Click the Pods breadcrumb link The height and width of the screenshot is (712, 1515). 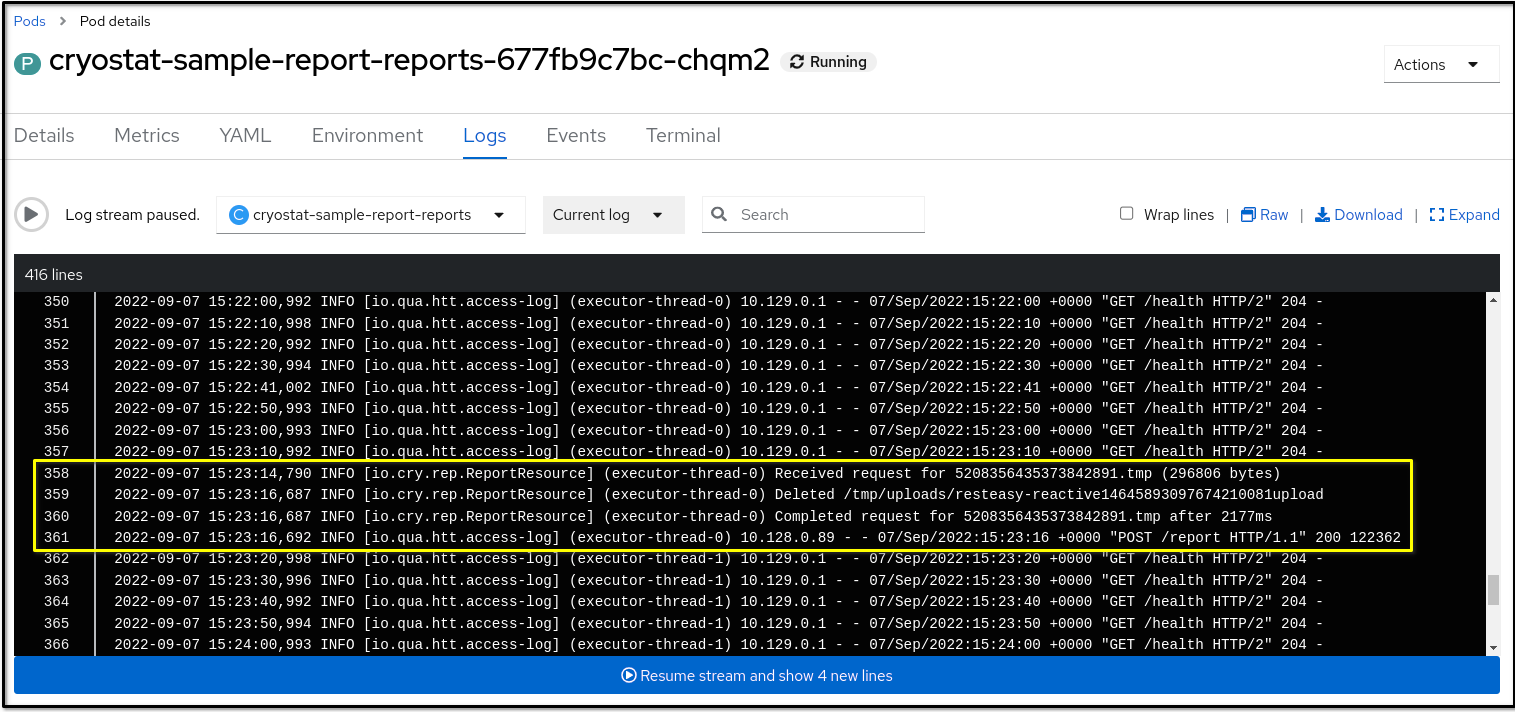pyautogui.click(x=29, y=20)
